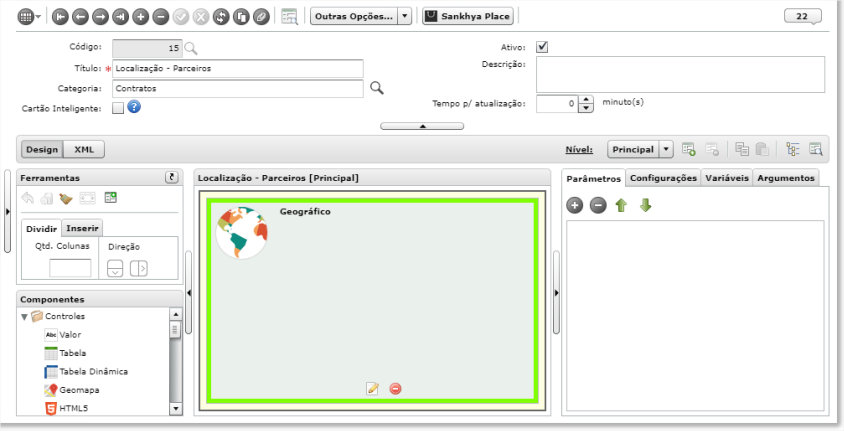Select HTML5 component
This screenshot has height=431, width=844.
66,408
